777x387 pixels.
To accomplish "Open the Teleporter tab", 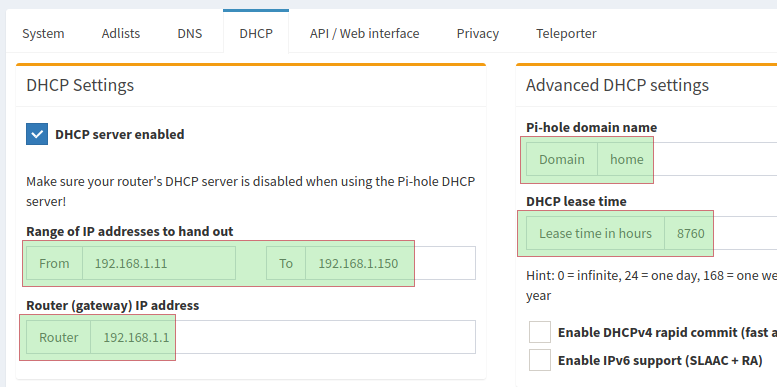I will 566,33.
